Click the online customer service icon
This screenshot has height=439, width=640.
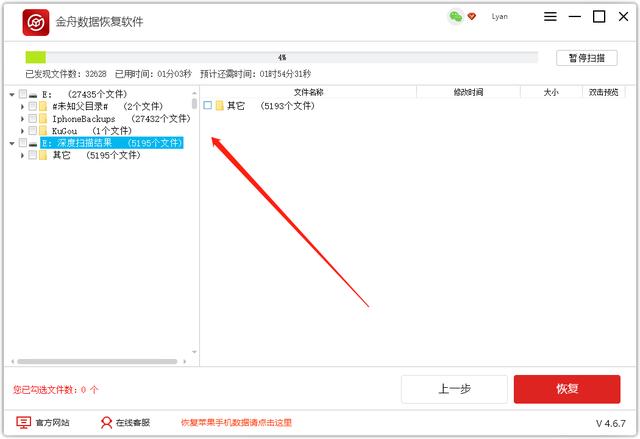pyautogui.click(x=106, y=423)
